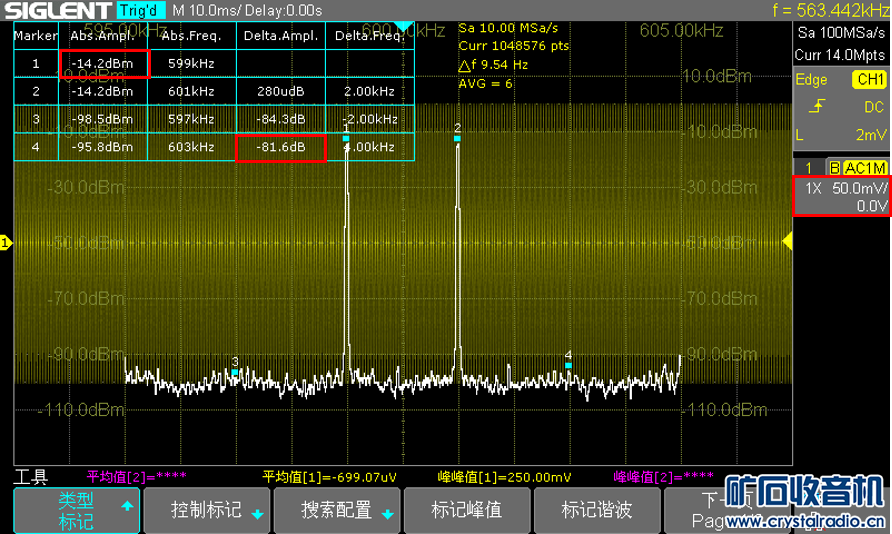This screenshot has width=892, height=534.
Task: Expand the 搜索配置 softkey menu
Action: 337,510
